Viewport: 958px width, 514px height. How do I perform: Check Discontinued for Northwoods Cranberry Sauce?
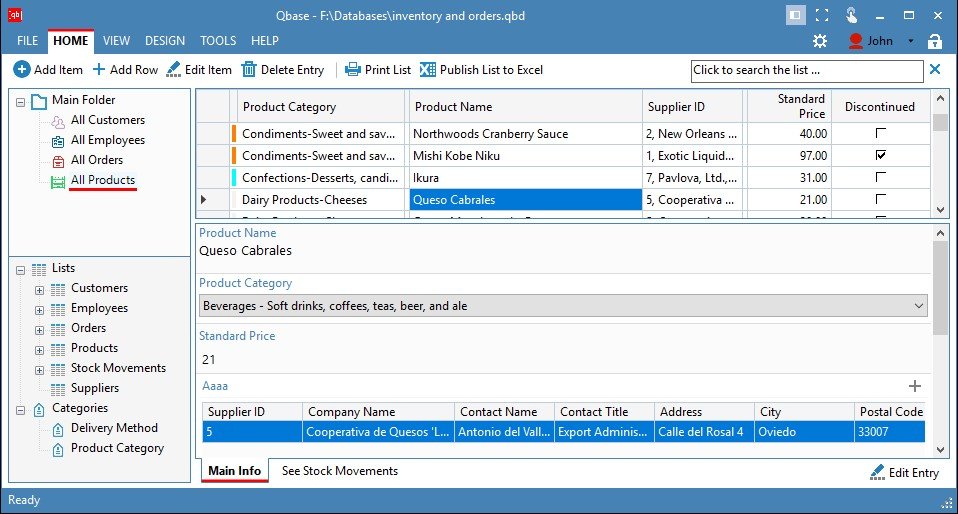(x=880, y=133)
